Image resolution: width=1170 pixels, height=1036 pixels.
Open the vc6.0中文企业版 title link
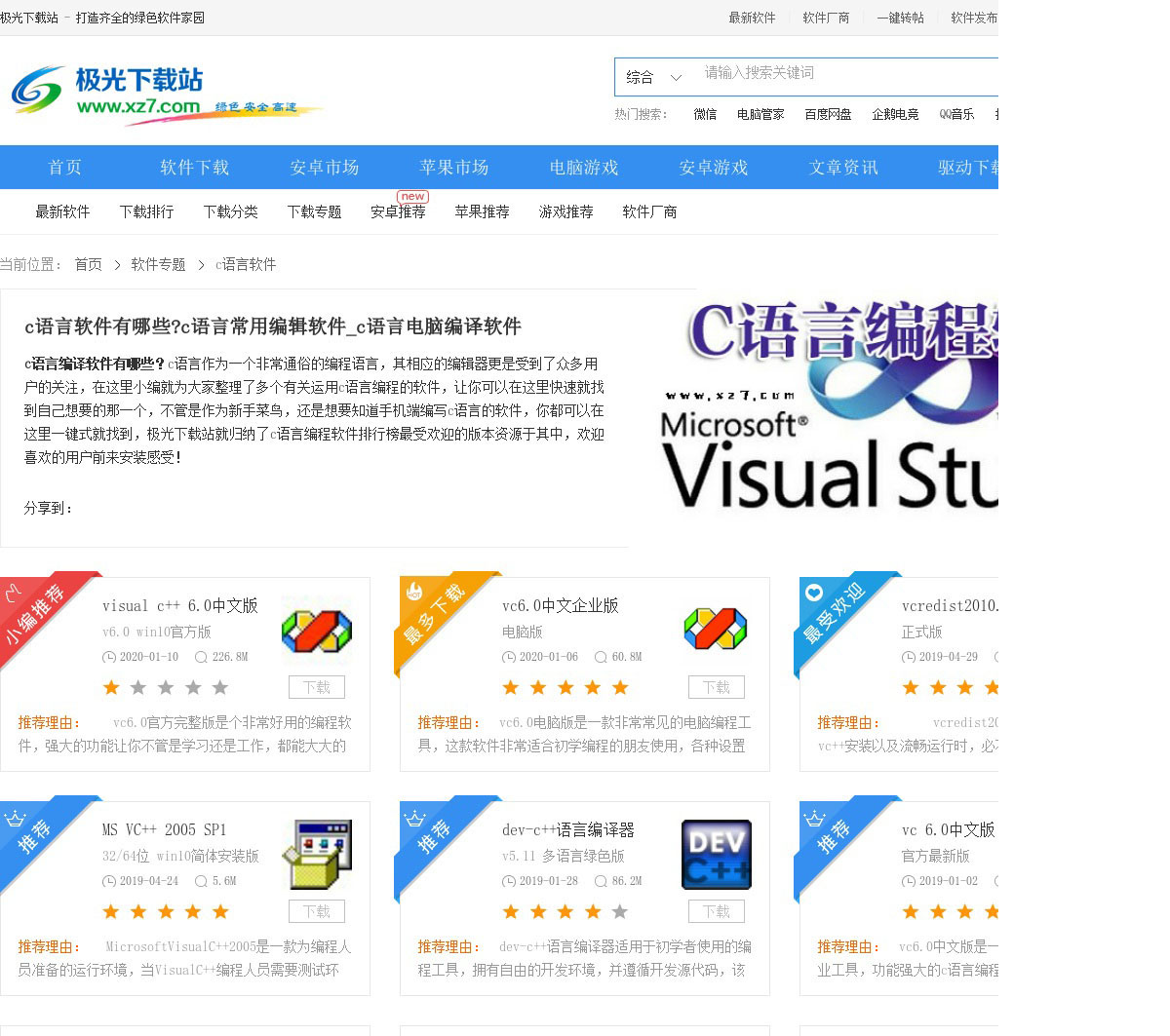(x=561, y=606)
